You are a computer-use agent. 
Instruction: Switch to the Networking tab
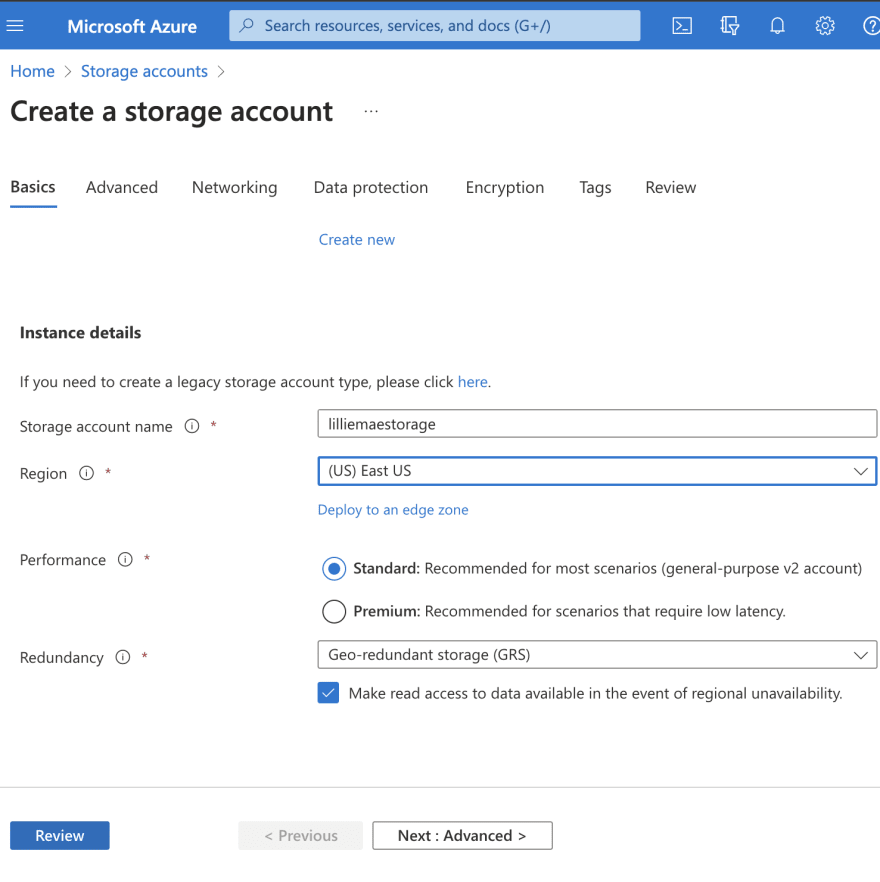click(x=235, y=187)
